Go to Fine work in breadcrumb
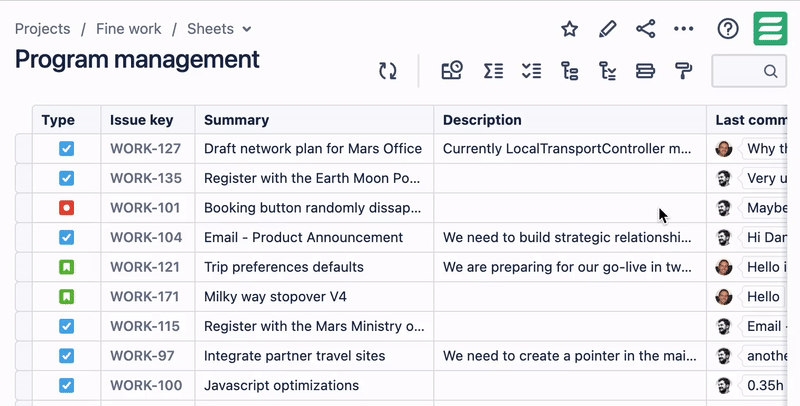The width and height of the screenshot is (800, 406). (129, 29)
